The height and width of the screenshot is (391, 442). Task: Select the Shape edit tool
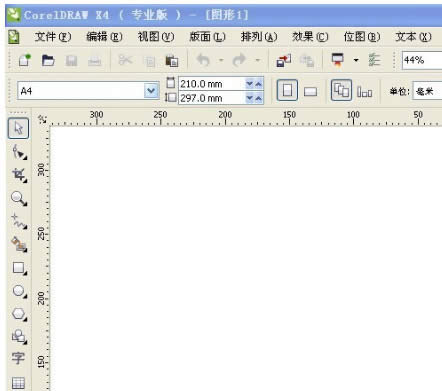coord(19,152)
